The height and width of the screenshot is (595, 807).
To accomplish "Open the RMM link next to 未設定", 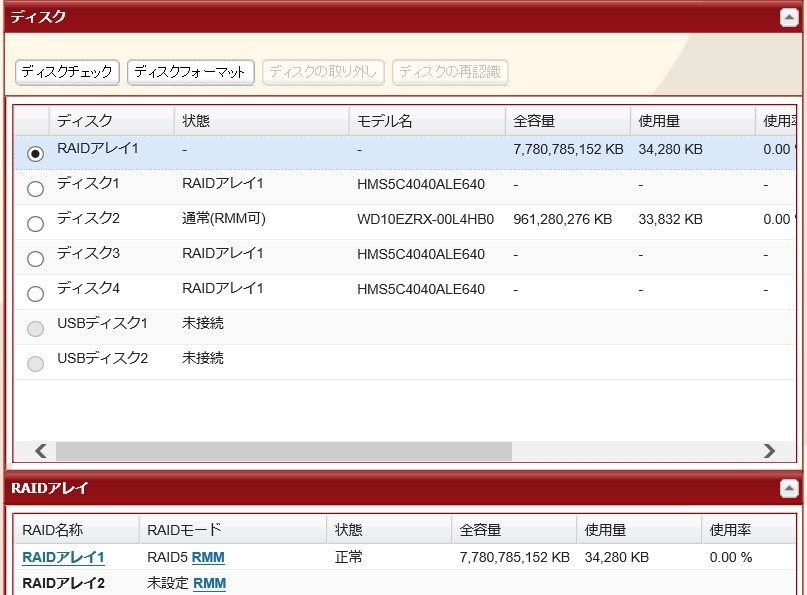I will (x=209, y=583).
